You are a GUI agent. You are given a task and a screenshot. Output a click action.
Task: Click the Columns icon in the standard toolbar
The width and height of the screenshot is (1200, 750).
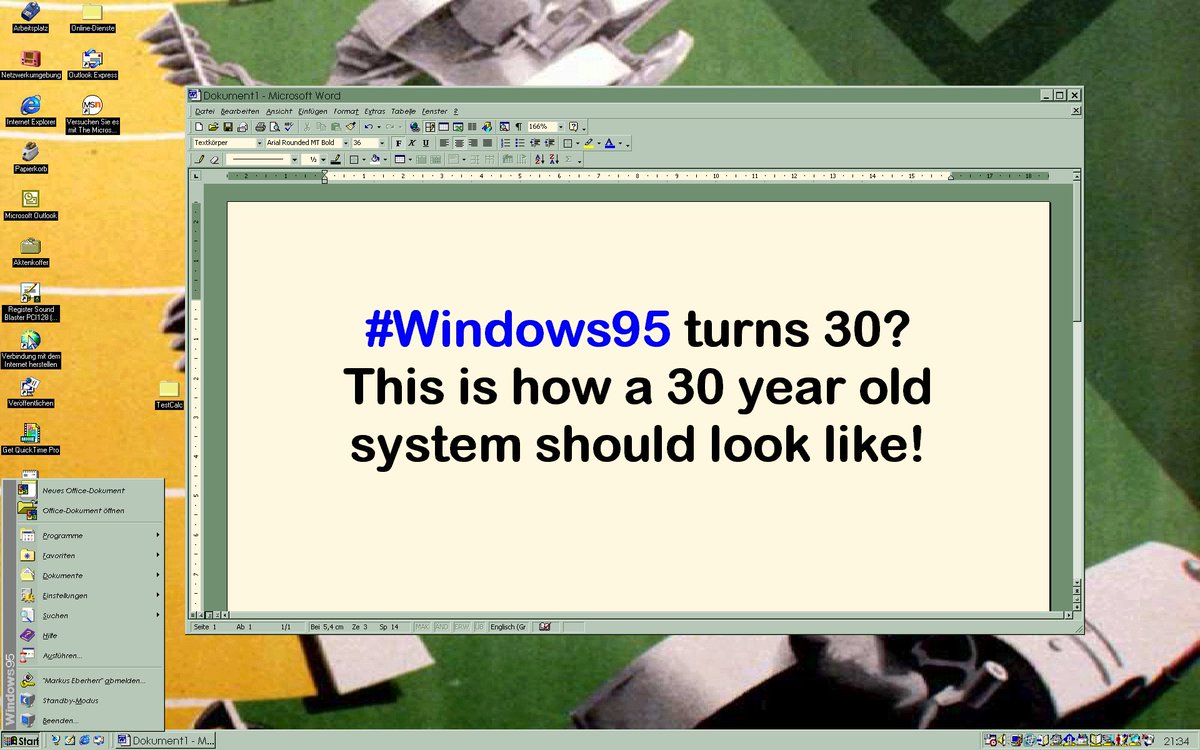(x=472, y=127)
